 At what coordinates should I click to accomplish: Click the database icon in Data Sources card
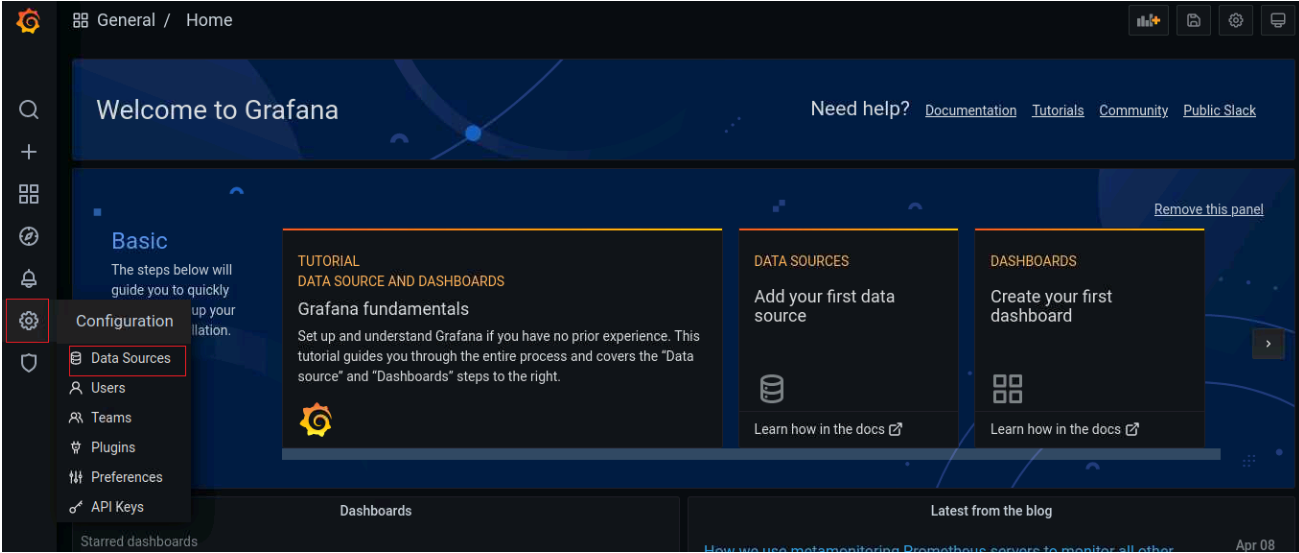pos(772,389)
